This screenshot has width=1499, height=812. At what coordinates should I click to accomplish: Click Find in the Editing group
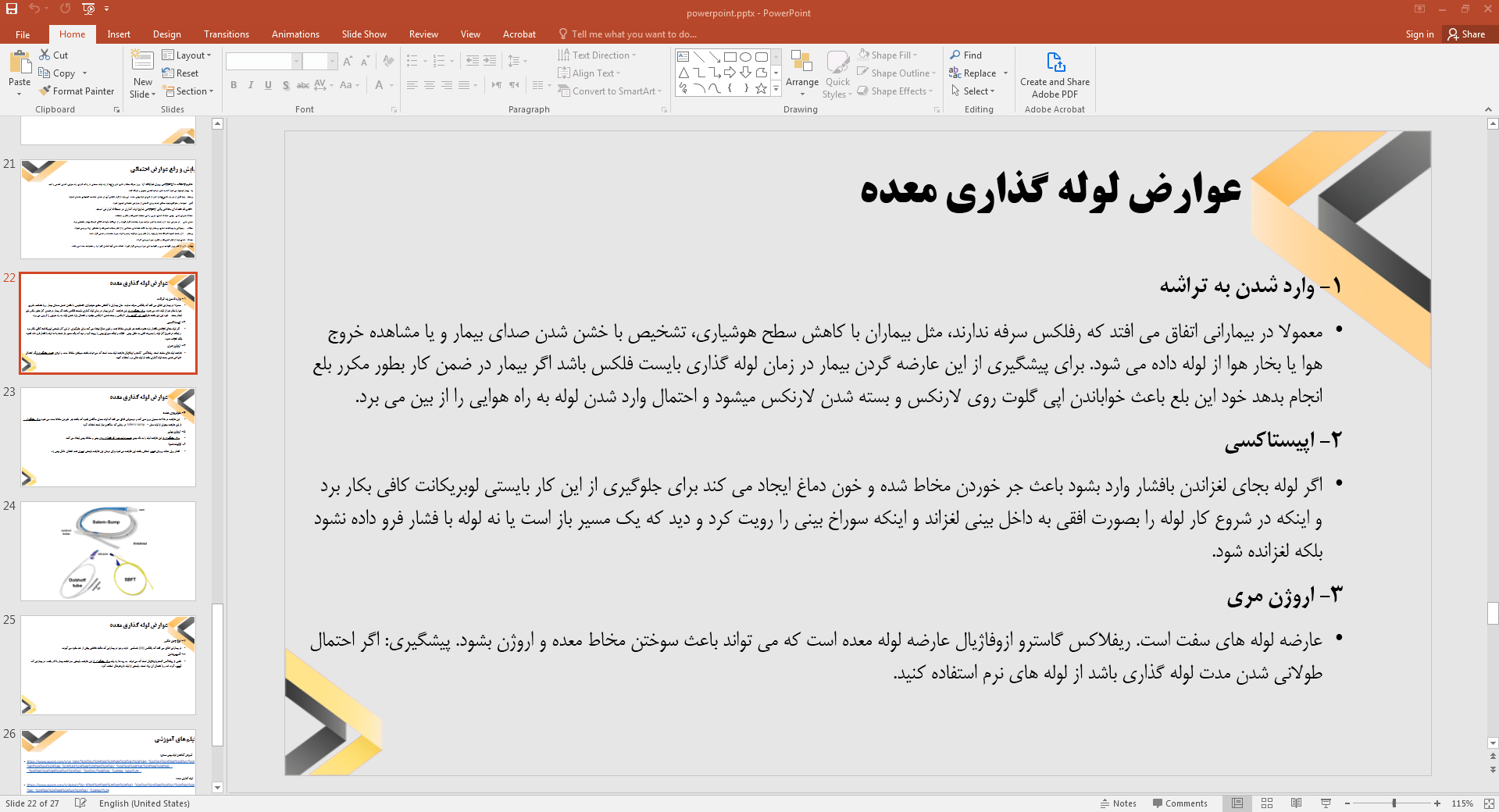(966, 55)
